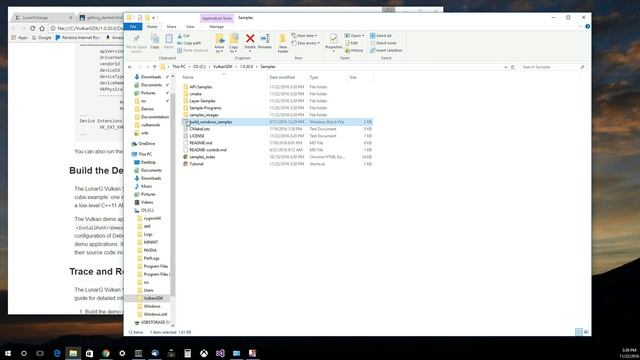Click refresh icon beside address bar
The image size is (640, 360).
point(513,67)
